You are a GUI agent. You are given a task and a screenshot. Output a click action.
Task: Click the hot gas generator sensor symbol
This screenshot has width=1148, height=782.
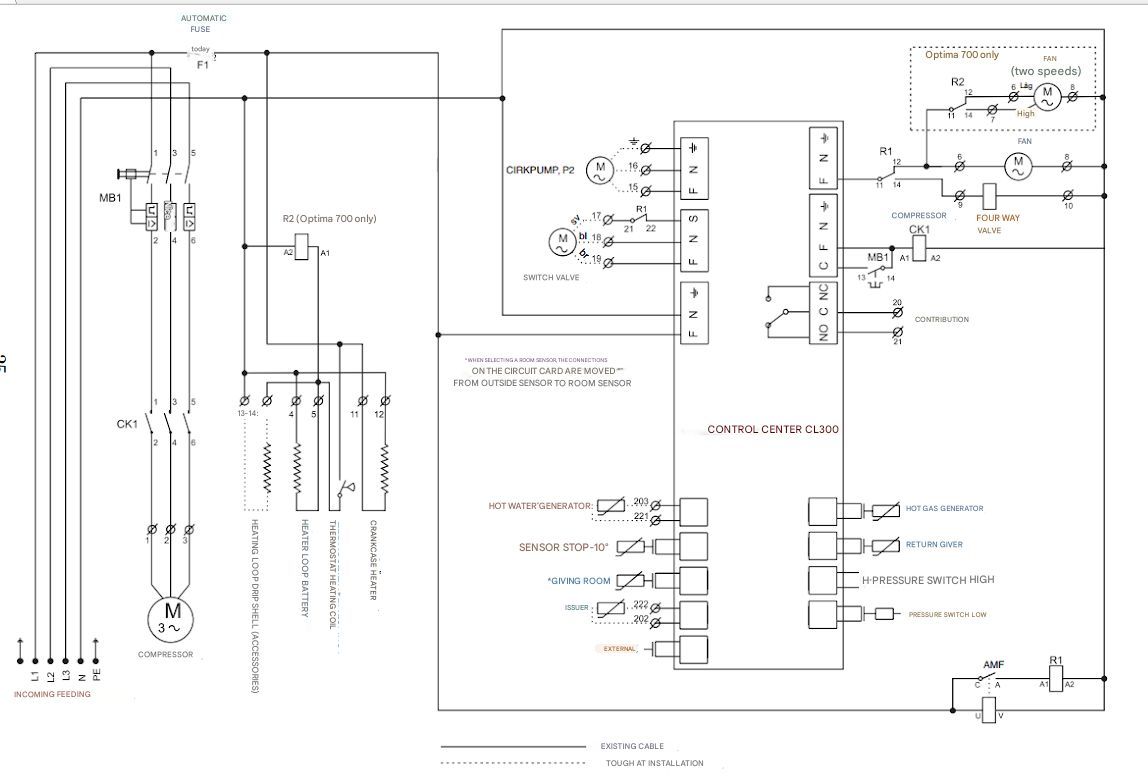click(885, 510)
